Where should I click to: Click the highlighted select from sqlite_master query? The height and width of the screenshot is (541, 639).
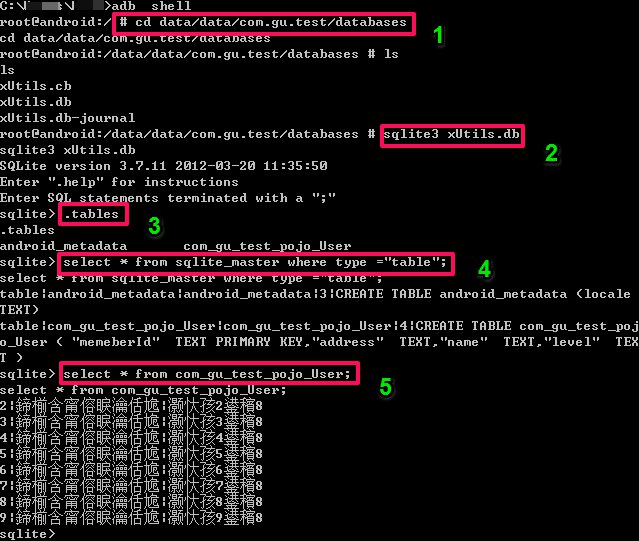point(256,263)
